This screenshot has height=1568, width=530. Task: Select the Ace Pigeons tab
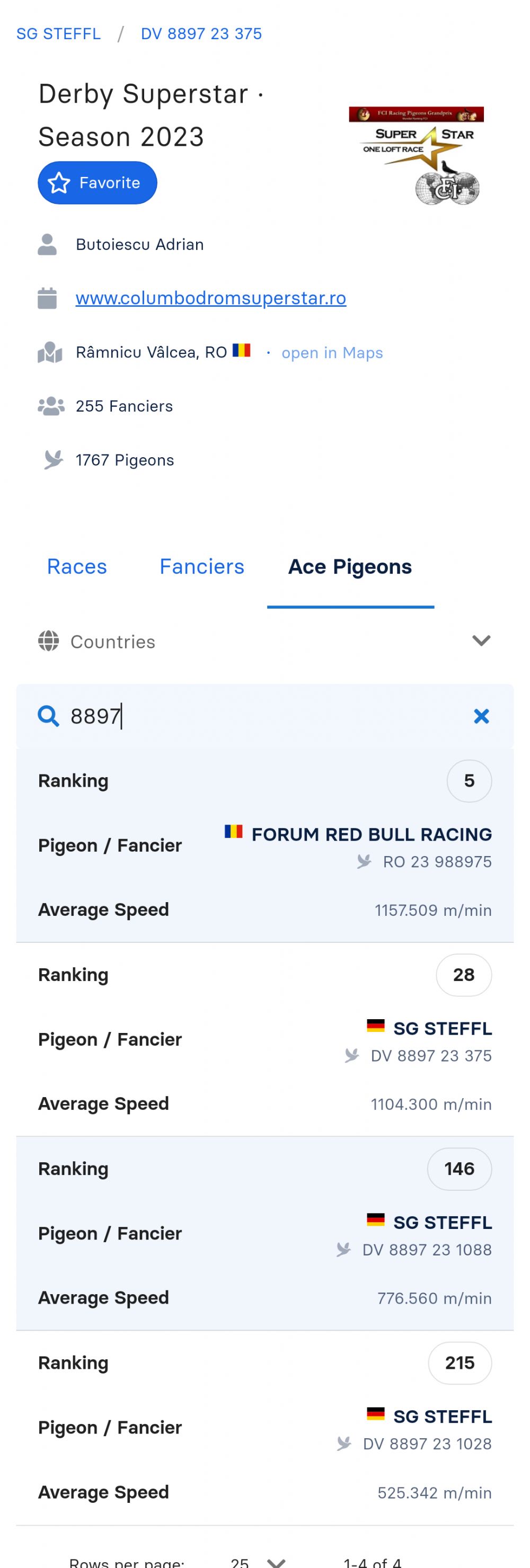[350, 567]
